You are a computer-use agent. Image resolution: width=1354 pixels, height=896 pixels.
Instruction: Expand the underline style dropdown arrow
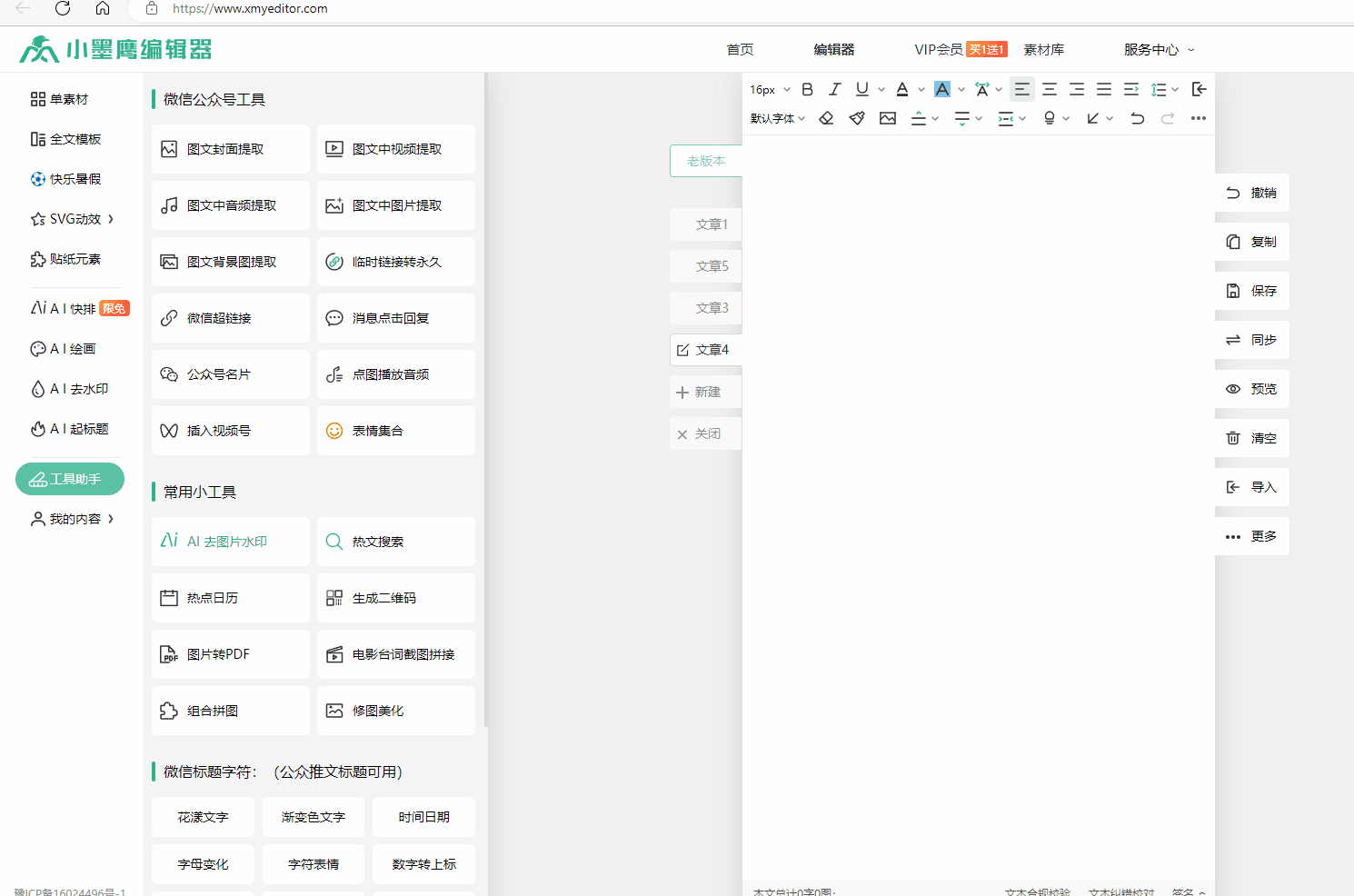click(x=881, y=89)
